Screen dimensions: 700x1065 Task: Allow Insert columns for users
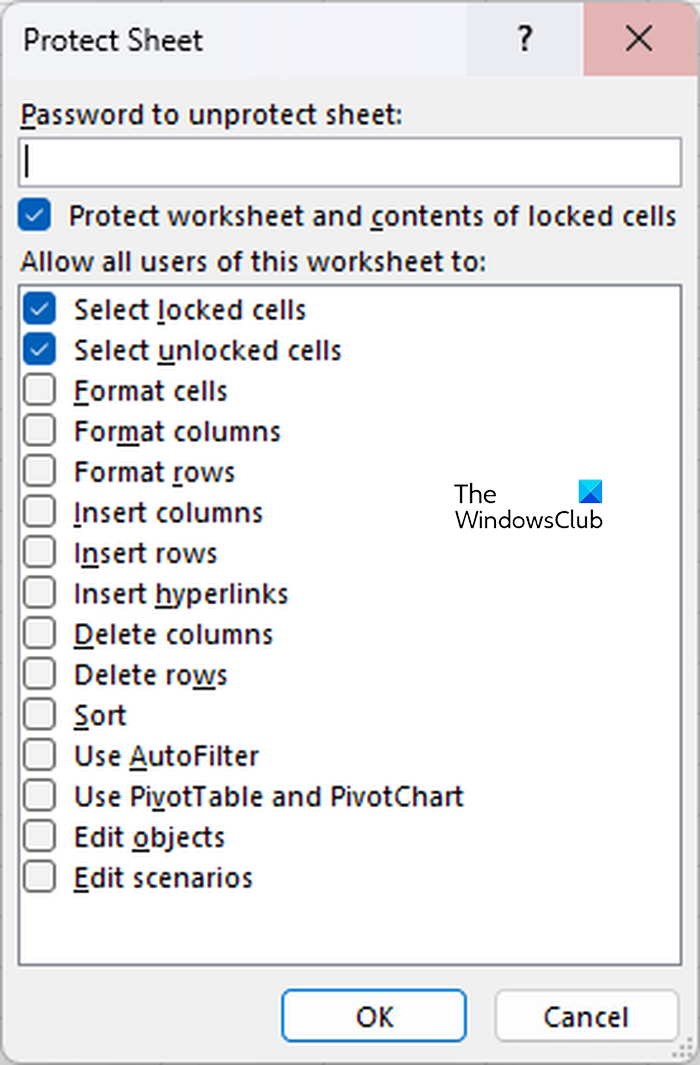(x=39, y=513)
